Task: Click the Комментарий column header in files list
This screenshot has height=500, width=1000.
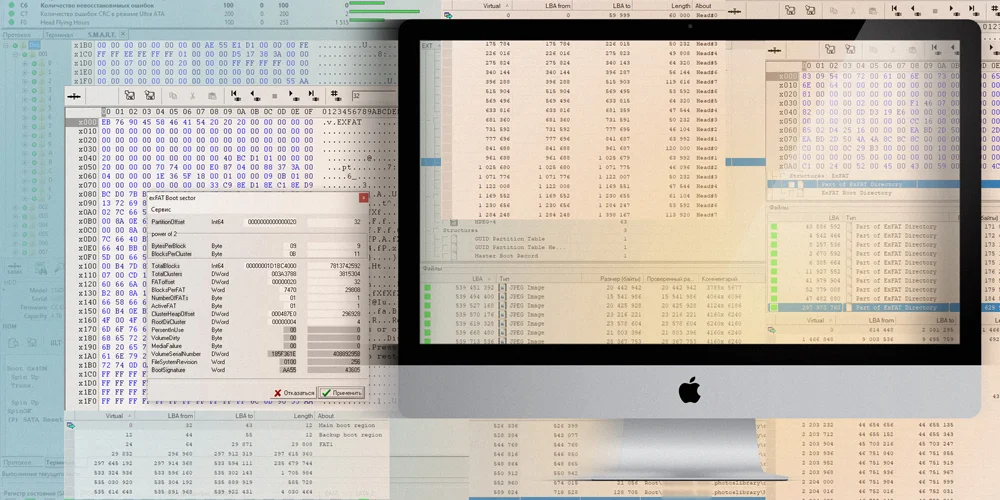Action: click(719, 279)
